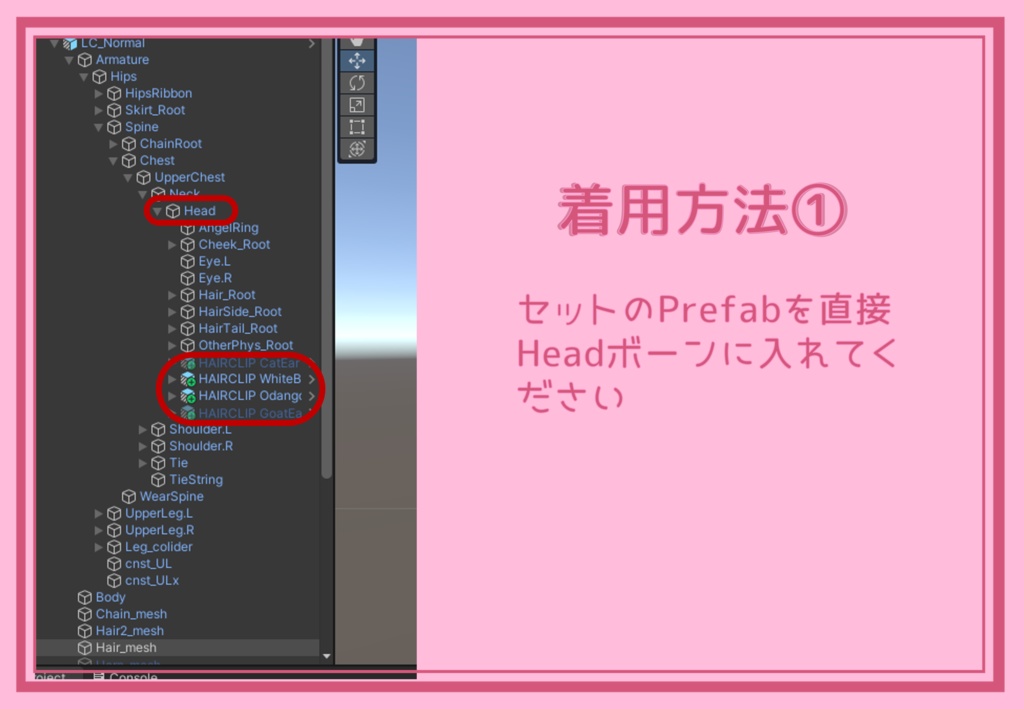Collapse the Head bone hierarchy
Viewport: 1024px width, 709px height.
(157, 211)
